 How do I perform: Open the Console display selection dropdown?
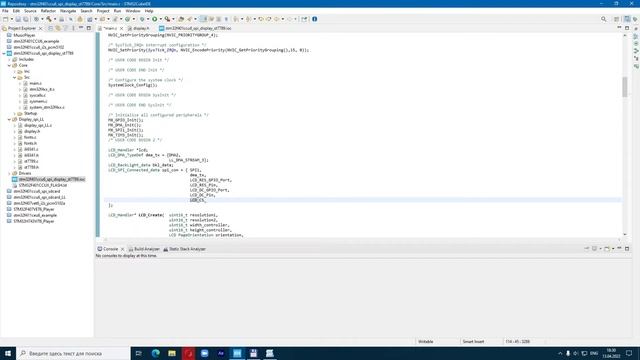pyautogui.click(x=600, y=249)
